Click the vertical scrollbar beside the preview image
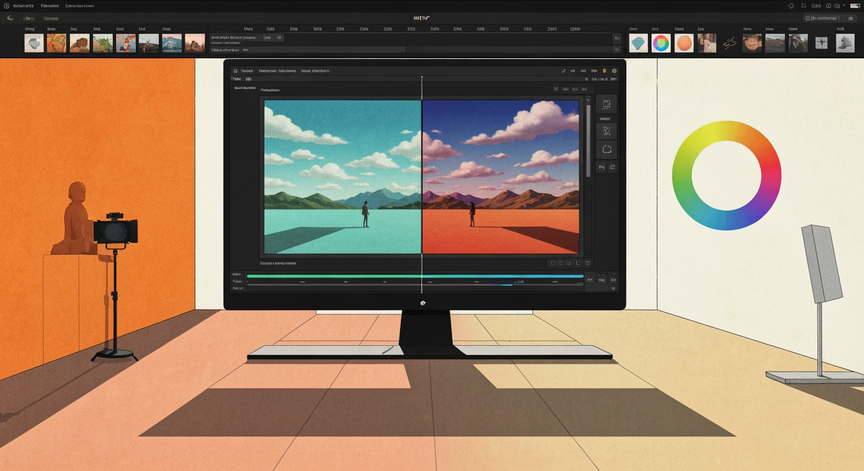 588,141
